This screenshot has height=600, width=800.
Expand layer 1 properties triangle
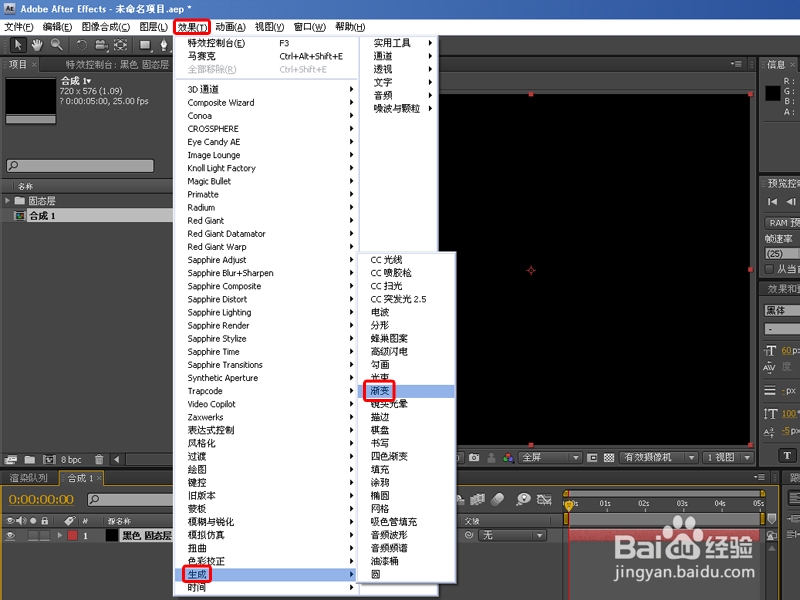click(x=60, y=536)
